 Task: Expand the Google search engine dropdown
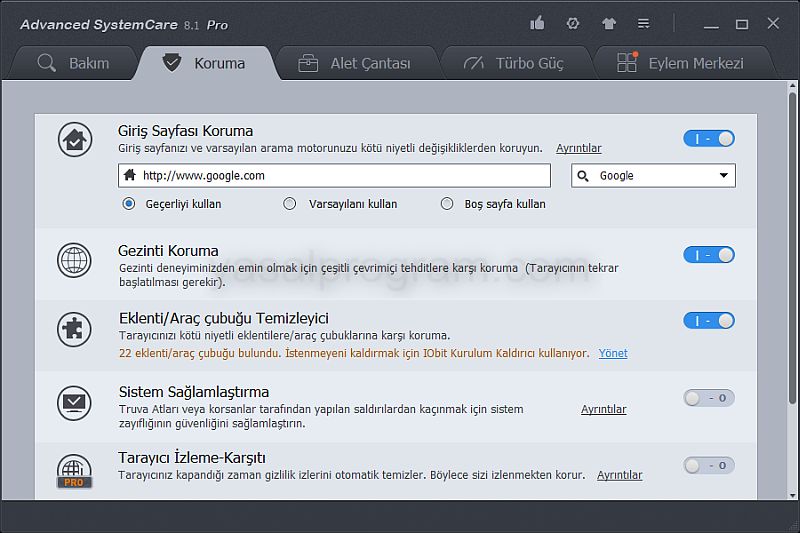tap(653, 176)
